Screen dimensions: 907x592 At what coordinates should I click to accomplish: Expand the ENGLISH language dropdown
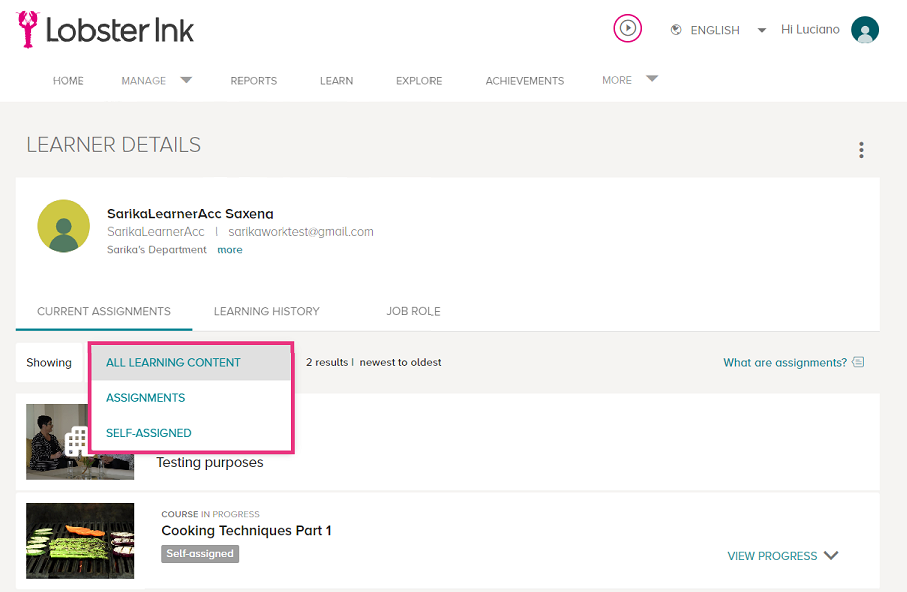[762, 30]
